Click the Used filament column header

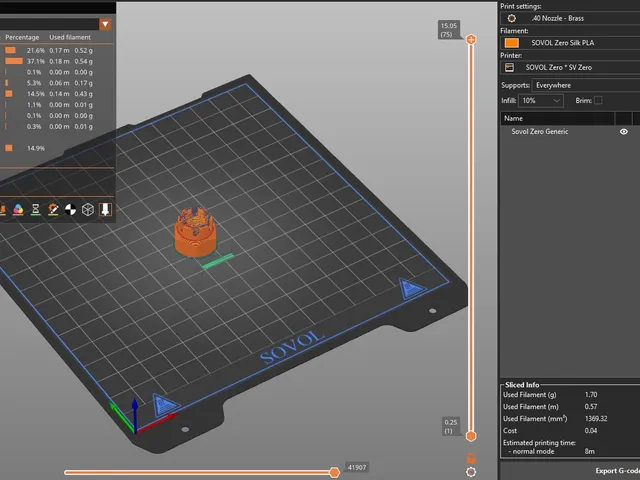pyautogui.click(x=70, y=37)
